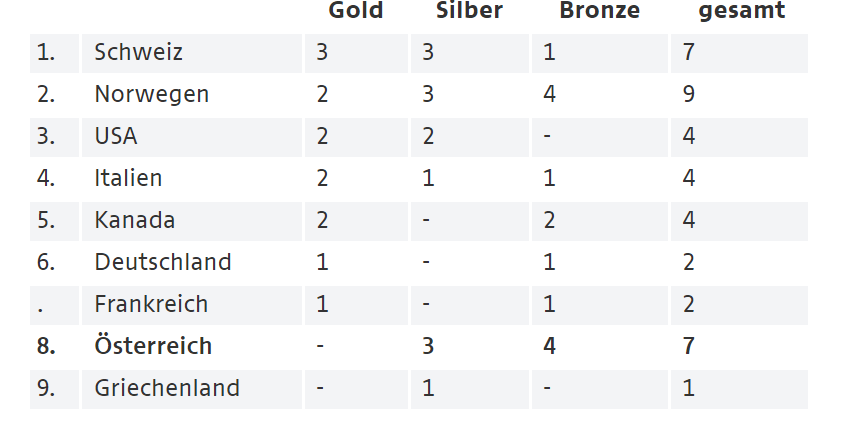Click rank 9. beside Griechenland
This screenshot has height=443, width=858.
point(45,389)
